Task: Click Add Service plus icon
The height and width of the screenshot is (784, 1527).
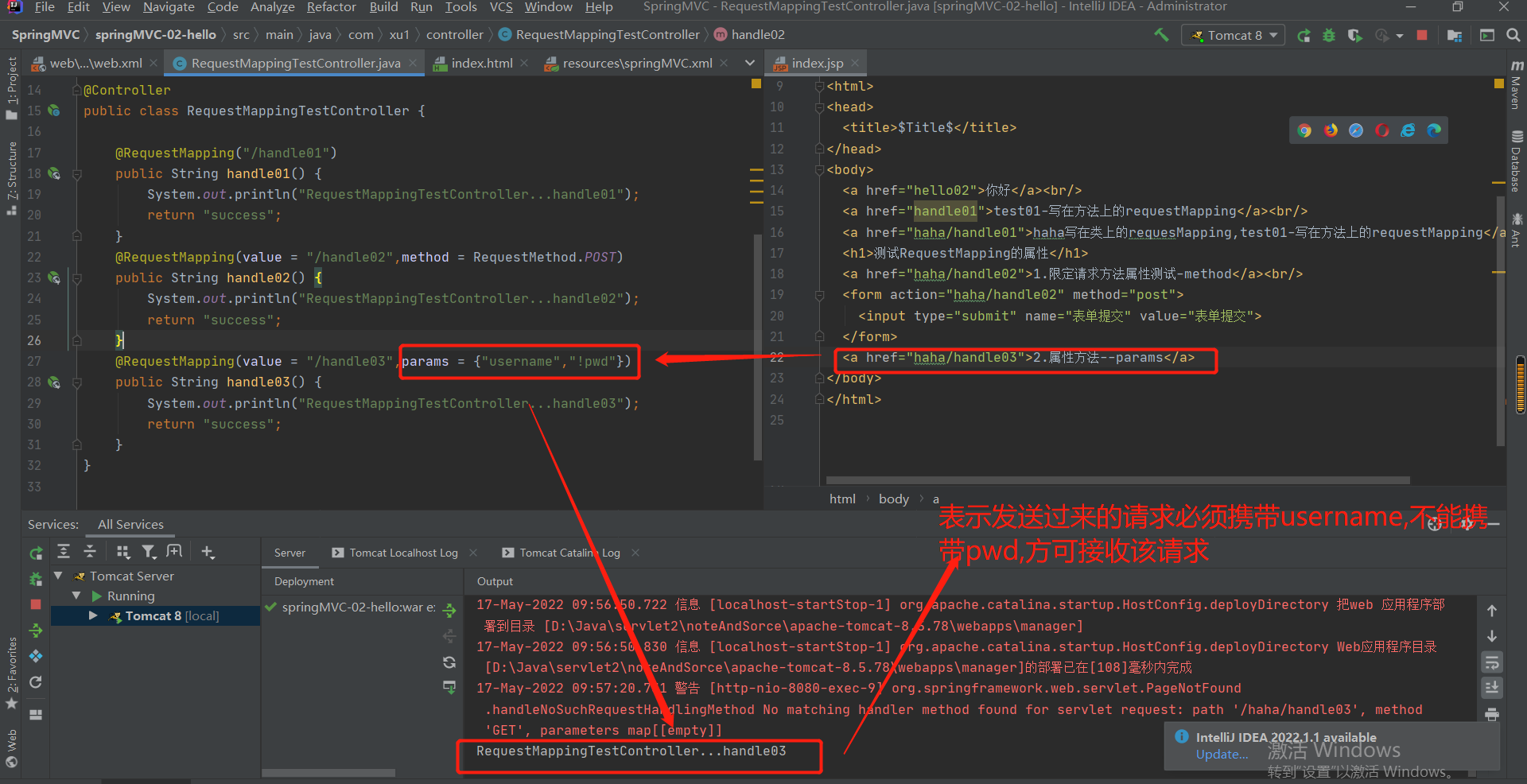Action: click(208, 551)
